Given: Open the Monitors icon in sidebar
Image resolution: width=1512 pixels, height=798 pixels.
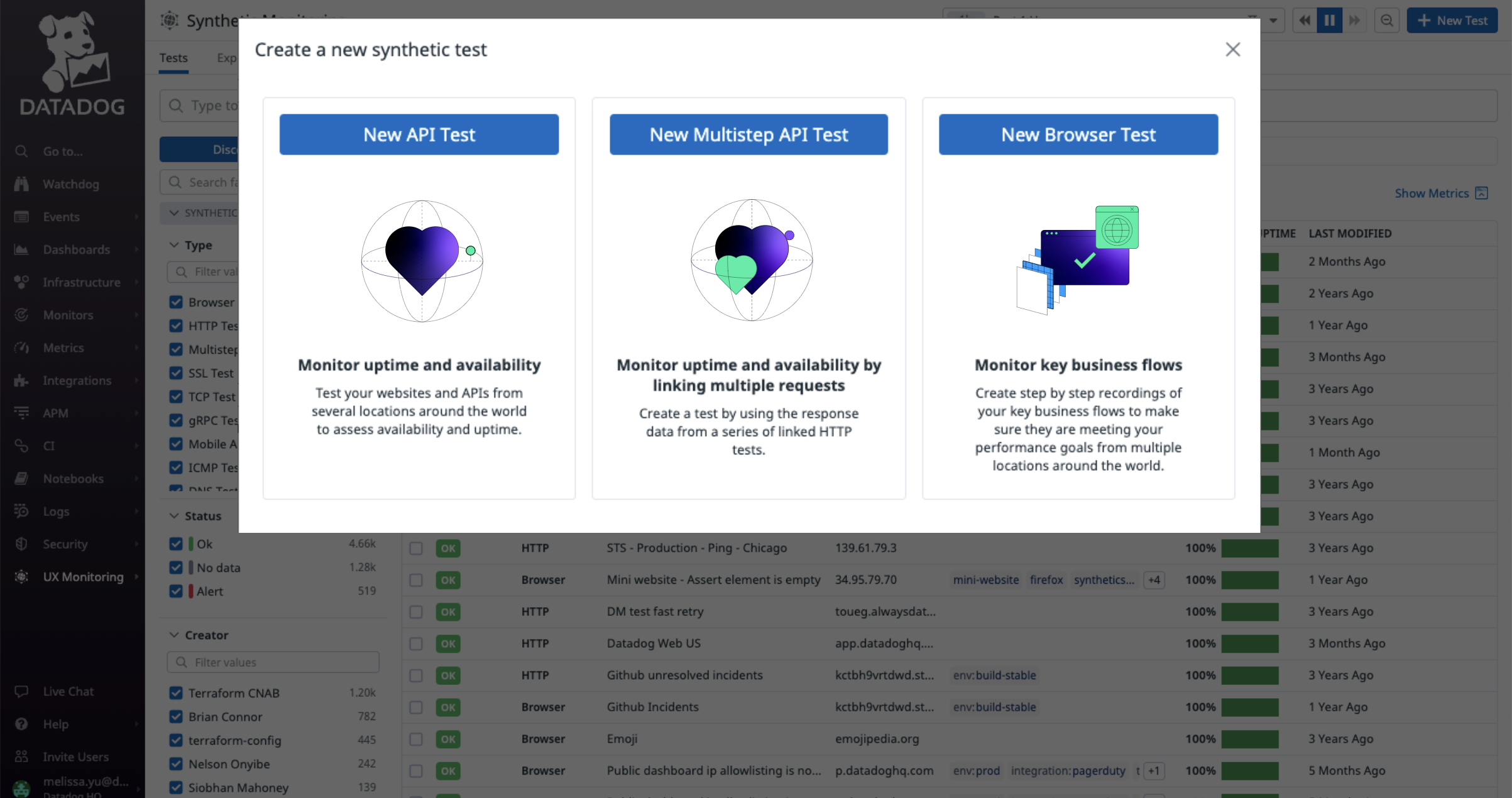Looking at the screenshot, I should [x=21, y=315].
